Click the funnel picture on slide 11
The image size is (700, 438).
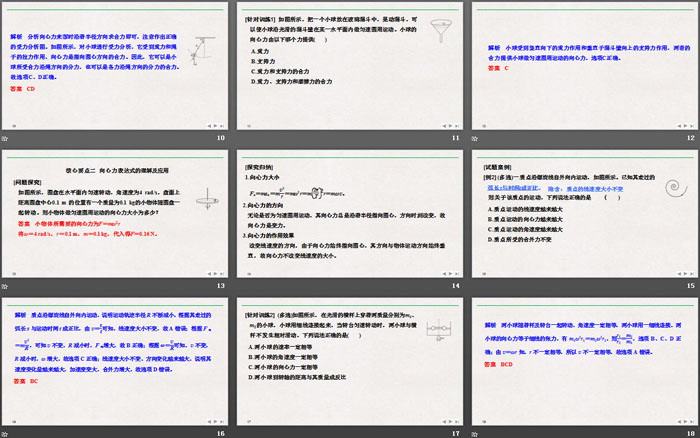[441, 31]
